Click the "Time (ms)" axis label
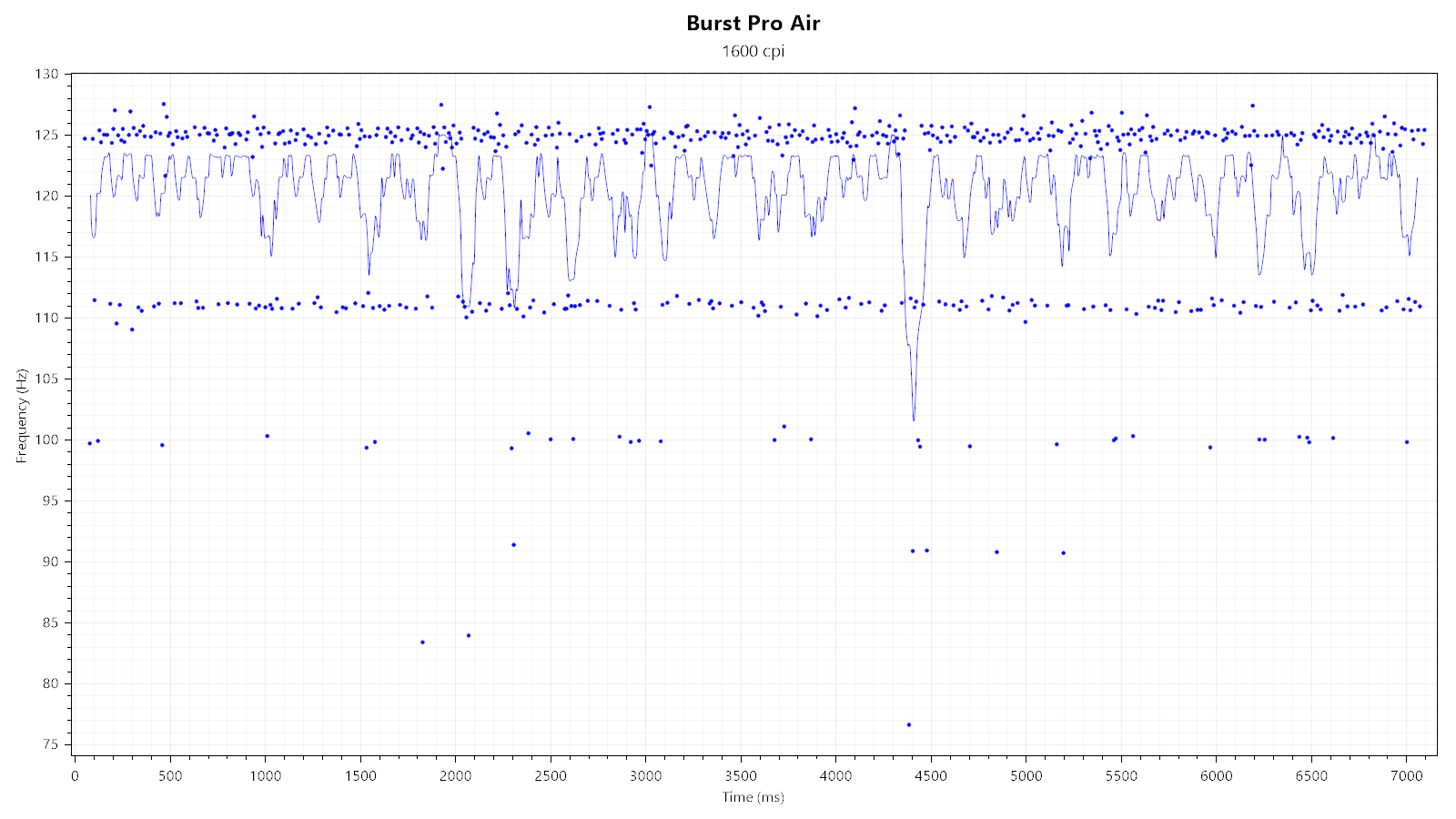1456x819 pixels. (753, 797)
